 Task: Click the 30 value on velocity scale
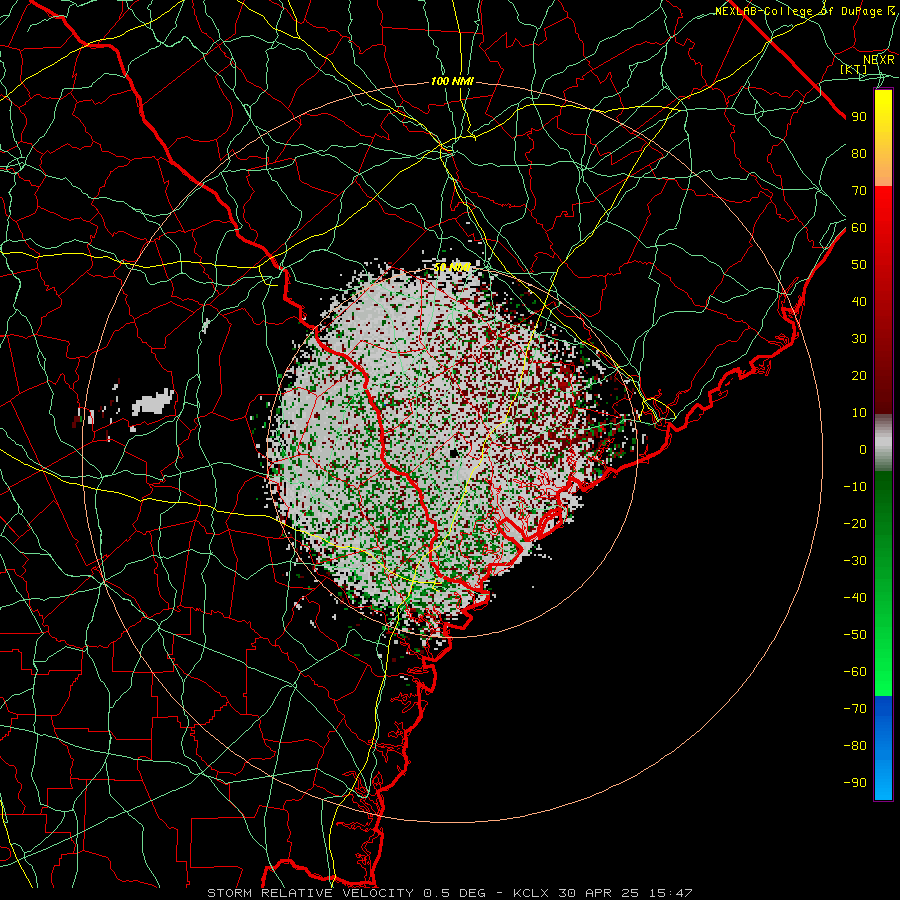(859, 339)
